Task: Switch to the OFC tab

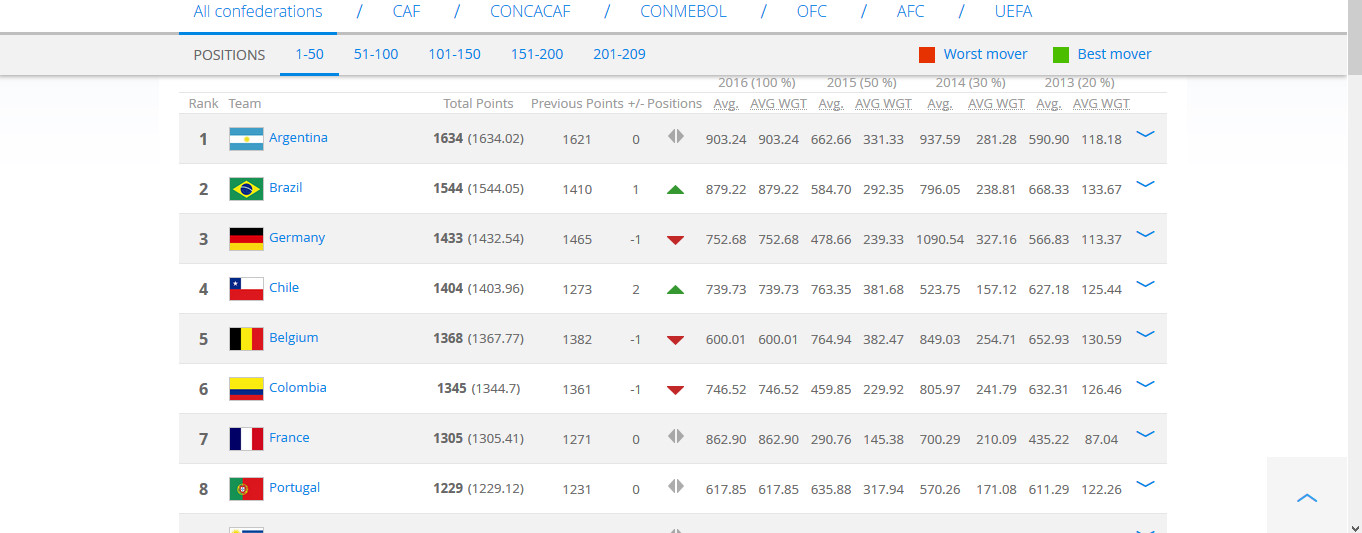Action: click(812, 12)
